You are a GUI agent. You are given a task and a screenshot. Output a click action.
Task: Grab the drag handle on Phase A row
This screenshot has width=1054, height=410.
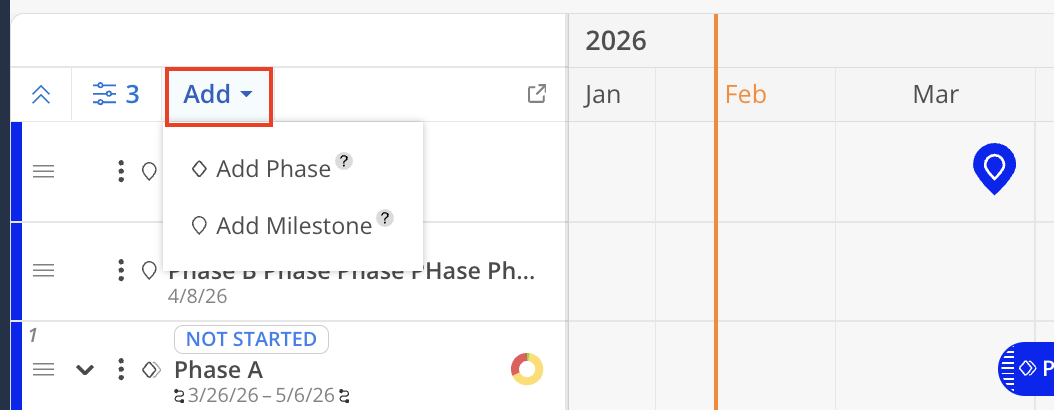(44, 370)
